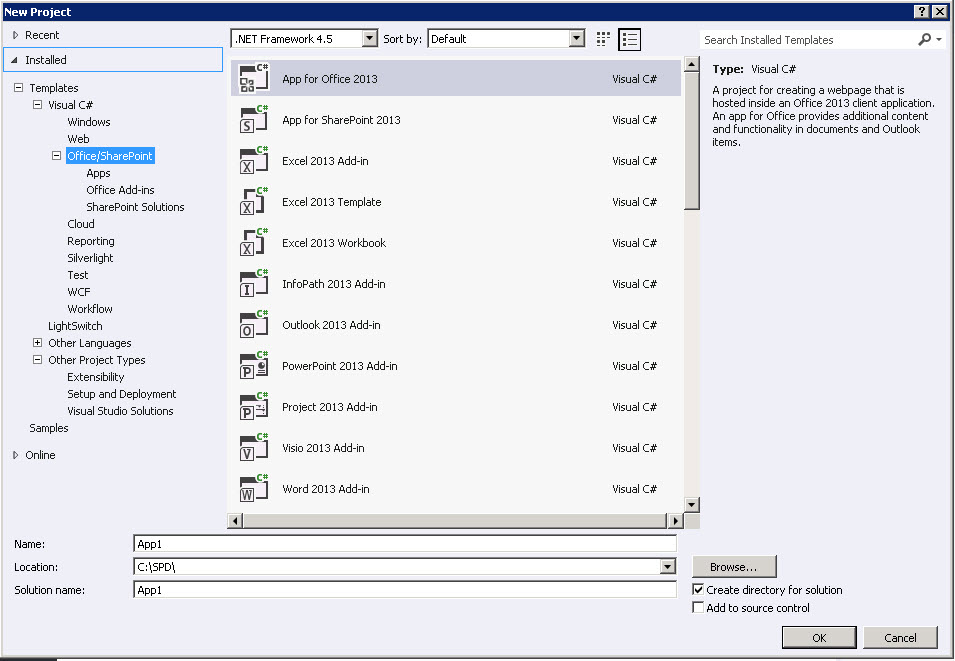
Task: Click the Browse... button
Action: click(x=733, y=567)
